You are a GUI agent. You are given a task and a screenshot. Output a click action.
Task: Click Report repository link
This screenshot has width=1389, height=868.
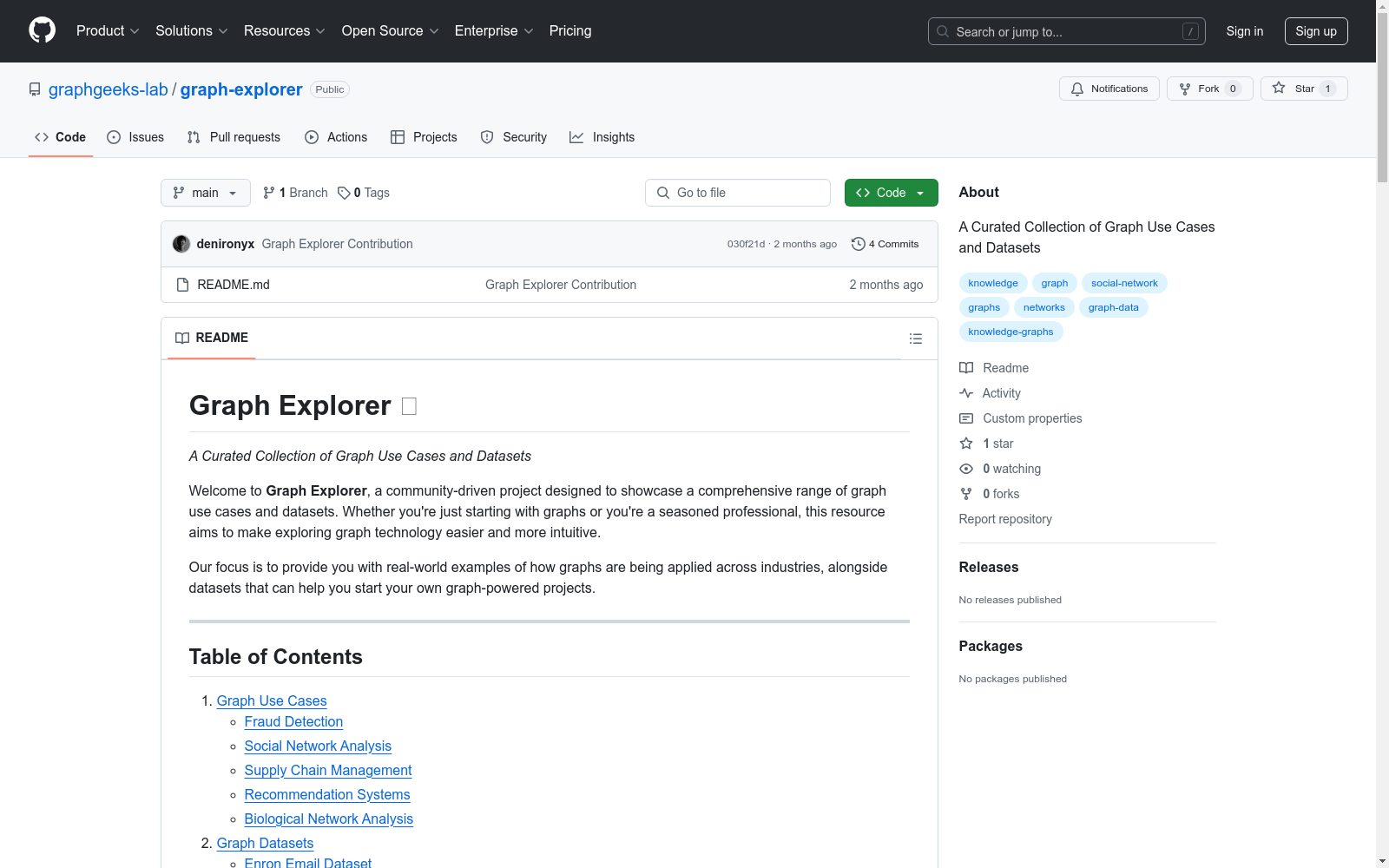click(x=1005, y=519)
